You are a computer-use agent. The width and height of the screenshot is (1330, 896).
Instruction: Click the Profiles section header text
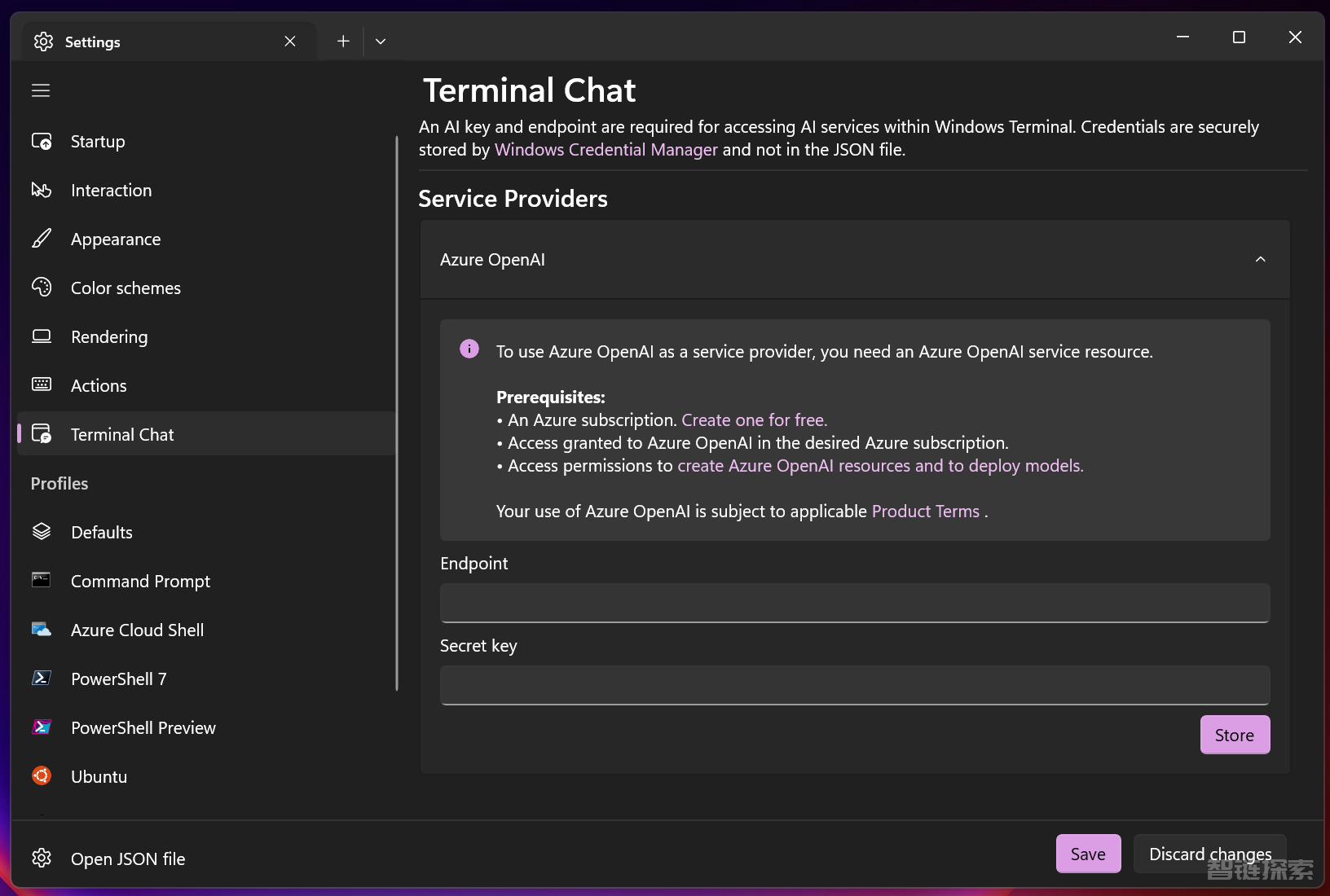point(59,483)
